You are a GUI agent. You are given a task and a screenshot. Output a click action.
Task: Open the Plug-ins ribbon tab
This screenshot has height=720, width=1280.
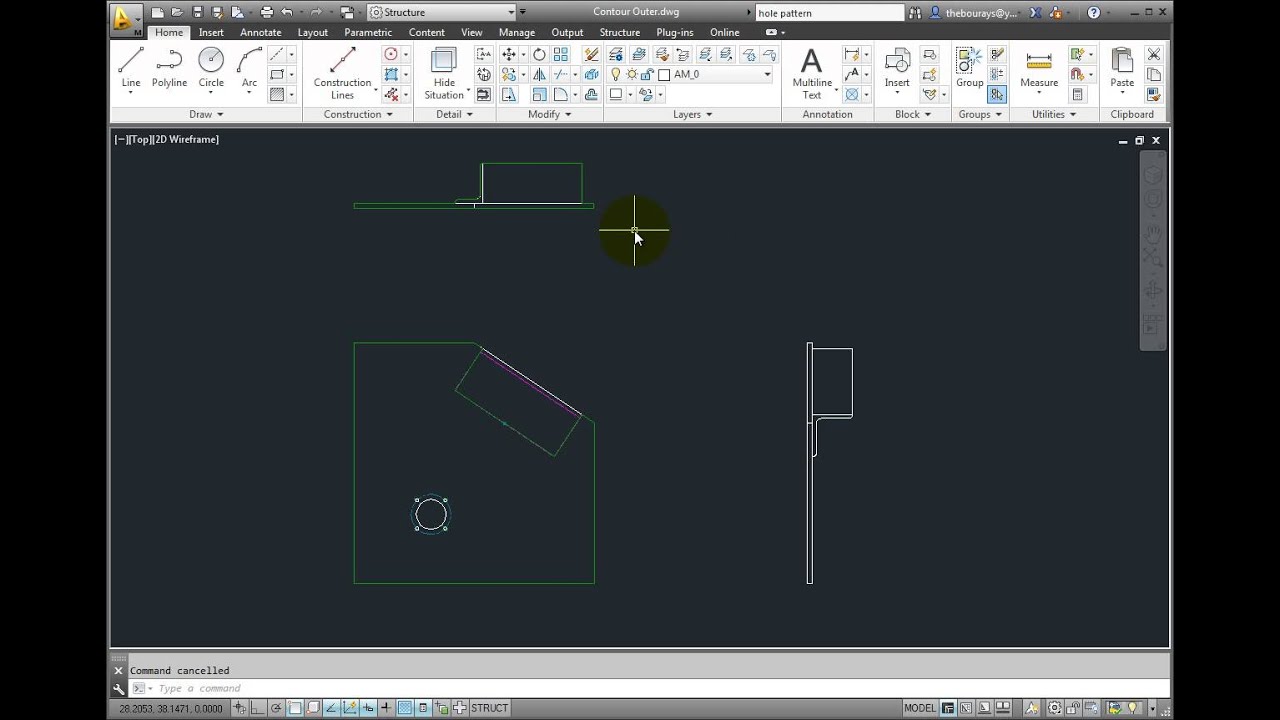pos(675,32)
